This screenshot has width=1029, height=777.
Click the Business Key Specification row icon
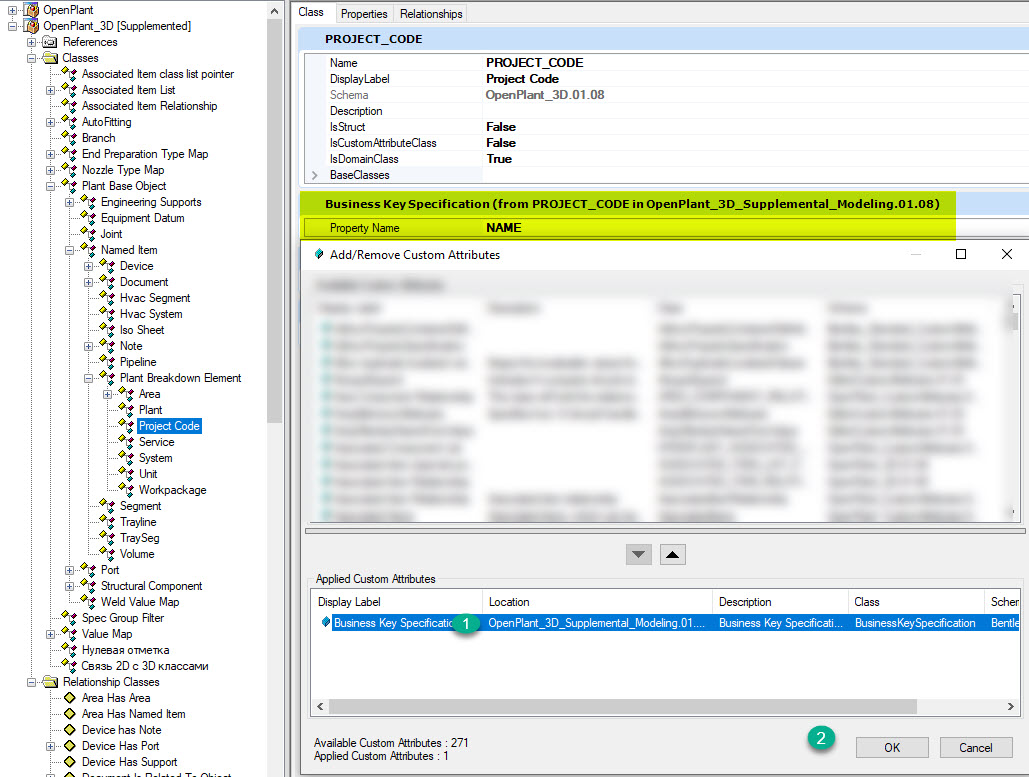point(326,622)
